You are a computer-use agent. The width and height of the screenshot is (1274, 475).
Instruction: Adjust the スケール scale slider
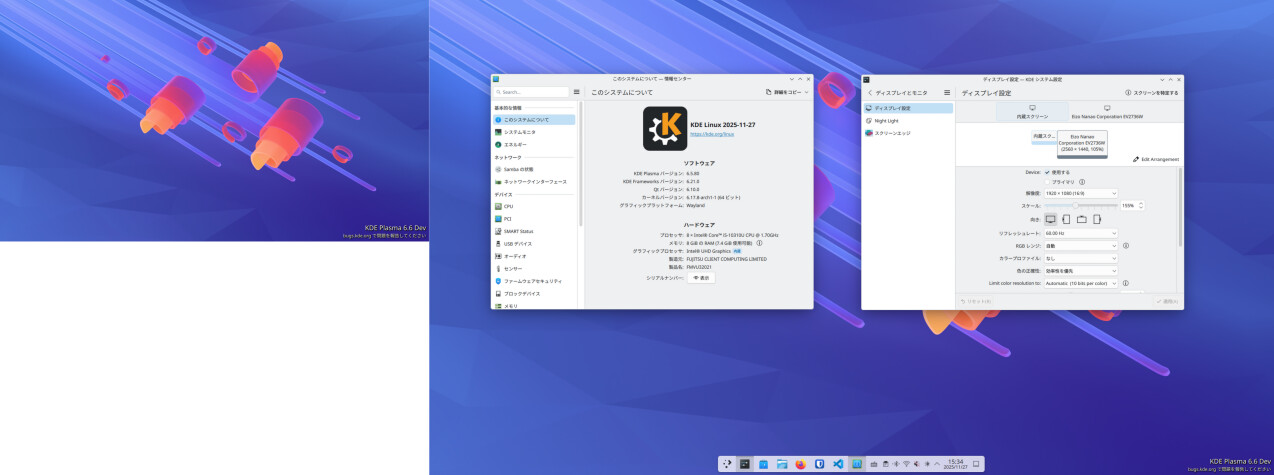click(x=1075, y=206)
